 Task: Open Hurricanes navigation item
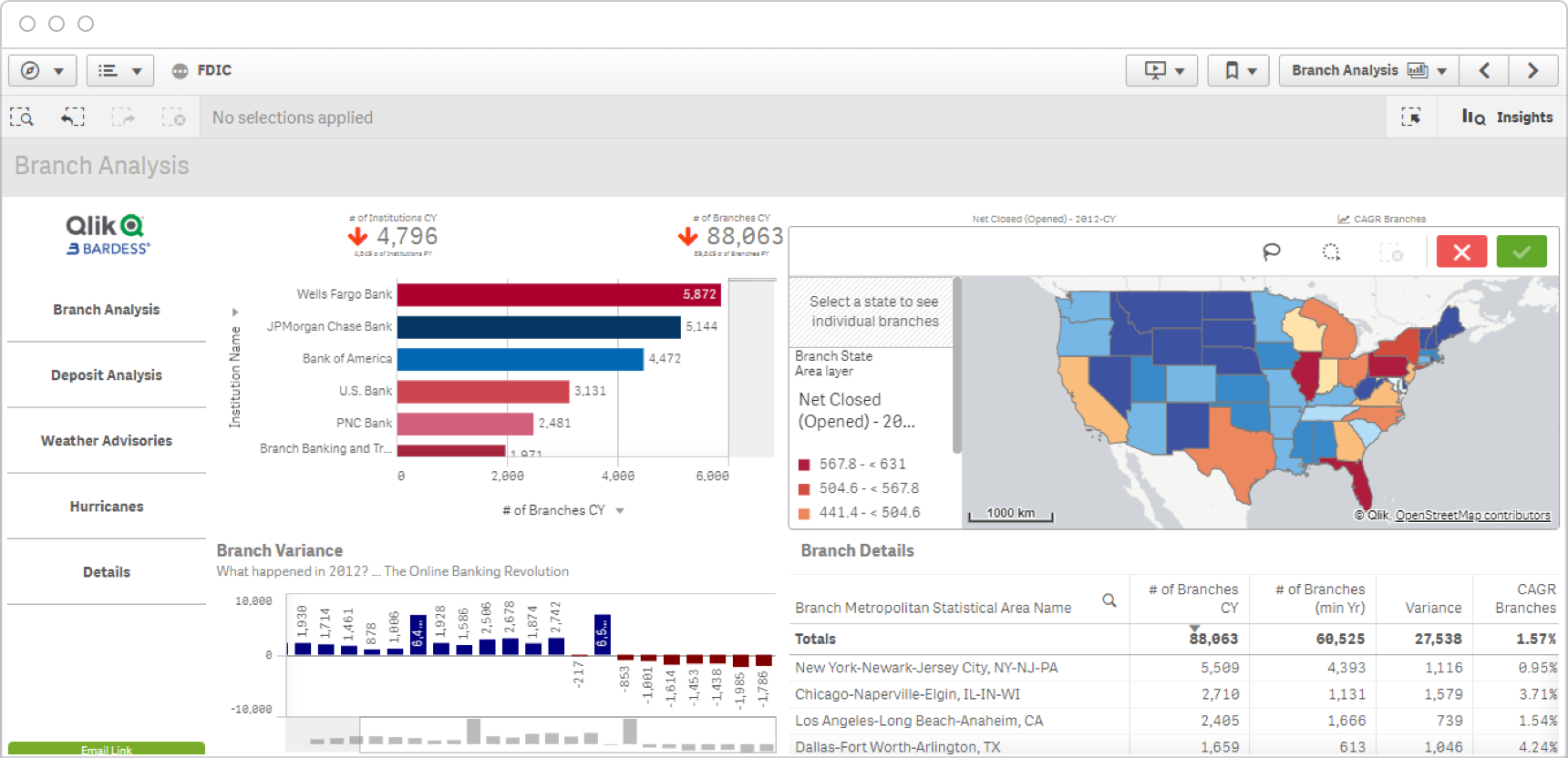tap(107, 507)
